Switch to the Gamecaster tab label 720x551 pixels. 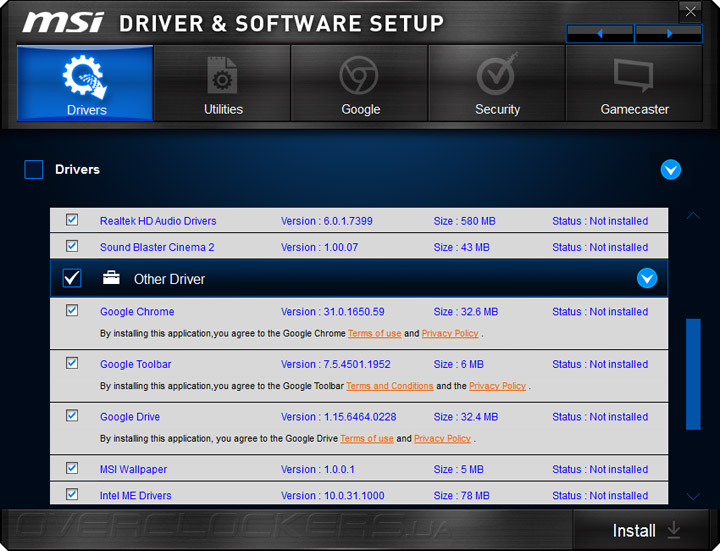tap(634, 109)
